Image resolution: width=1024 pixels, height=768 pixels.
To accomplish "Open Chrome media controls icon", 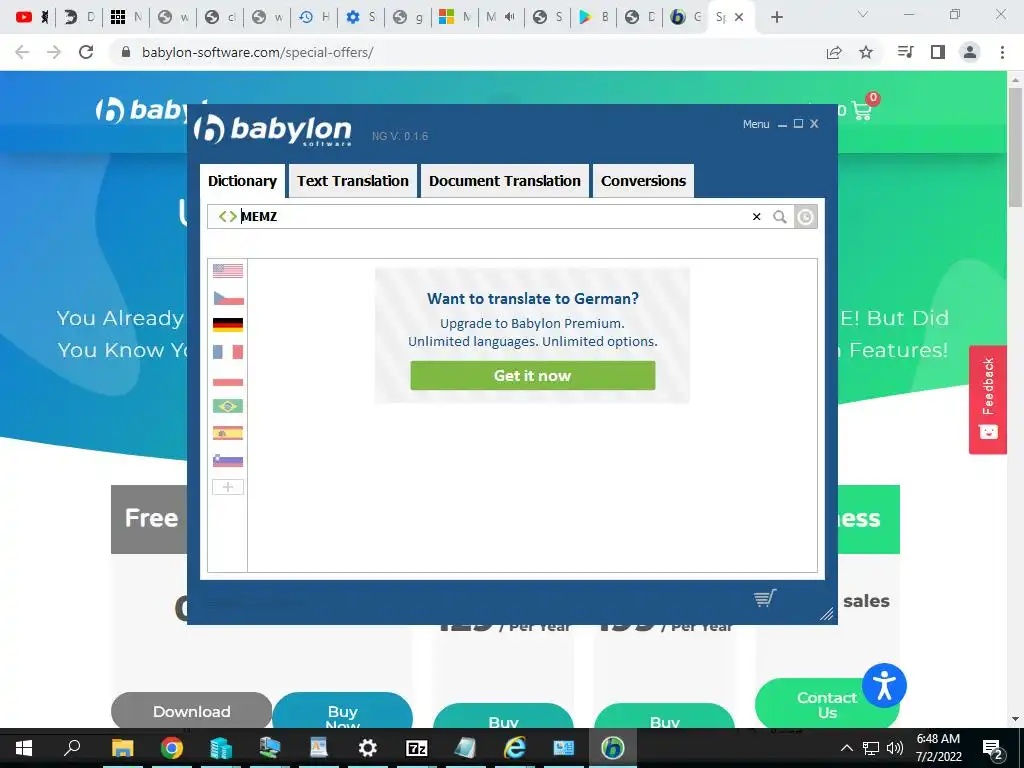I will click(x=905, y=52).
